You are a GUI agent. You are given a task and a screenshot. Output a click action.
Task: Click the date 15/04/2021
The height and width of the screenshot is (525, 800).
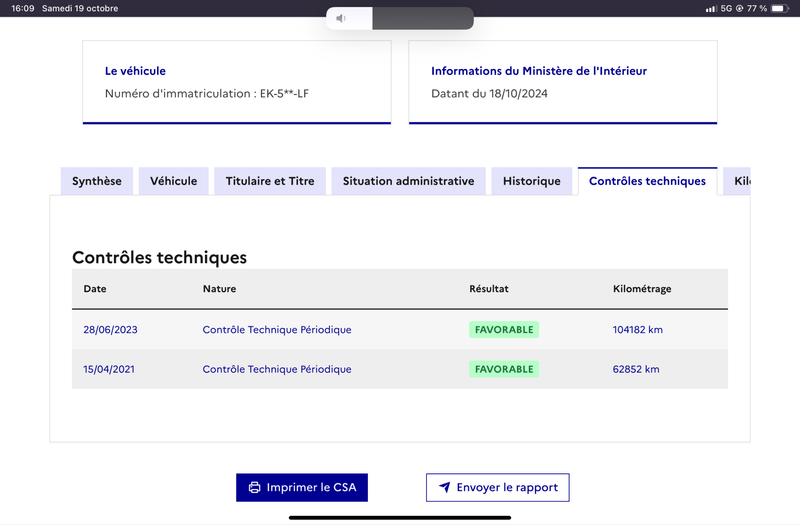click(x=109, y=369)
